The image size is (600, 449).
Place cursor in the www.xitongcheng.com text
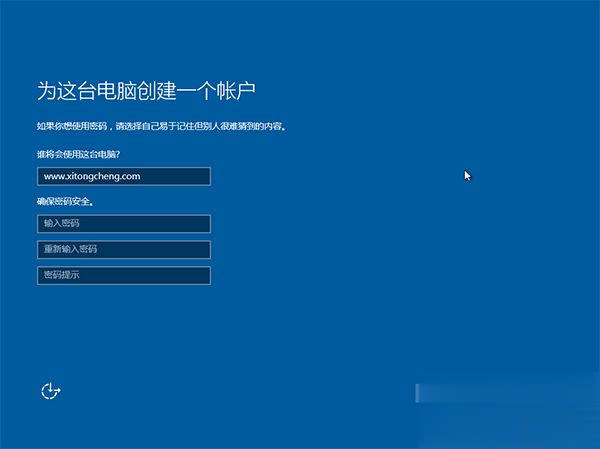[x=92, y=176]
